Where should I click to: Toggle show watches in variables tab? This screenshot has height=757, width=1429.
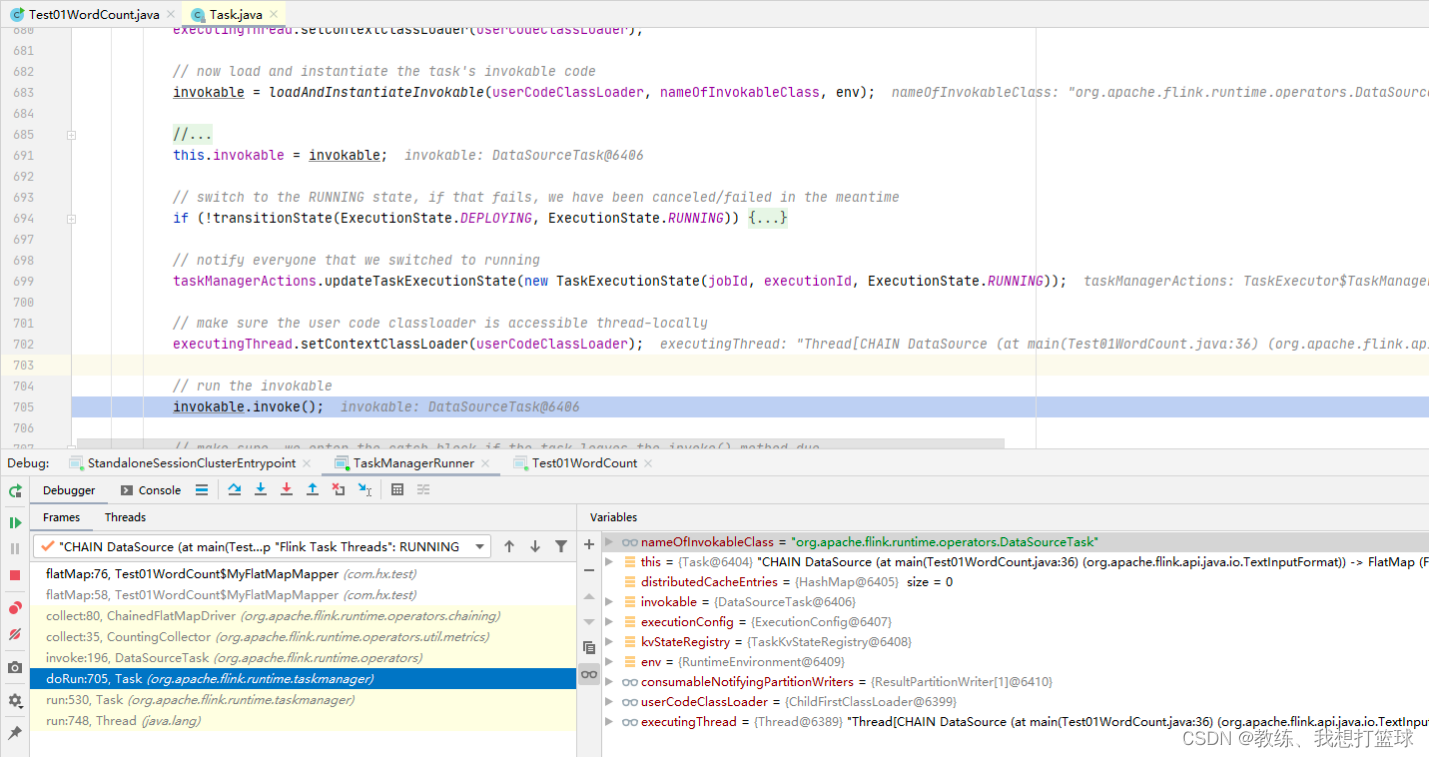point(589,675)
